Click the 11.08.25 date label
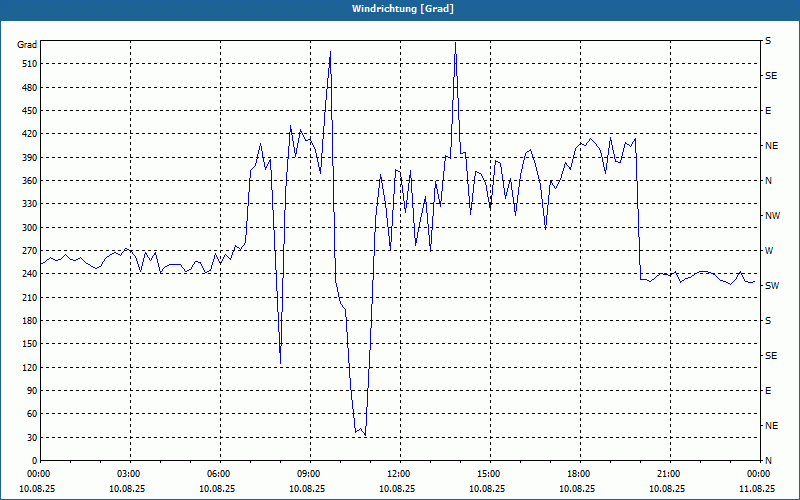 [x=757, y=489]
